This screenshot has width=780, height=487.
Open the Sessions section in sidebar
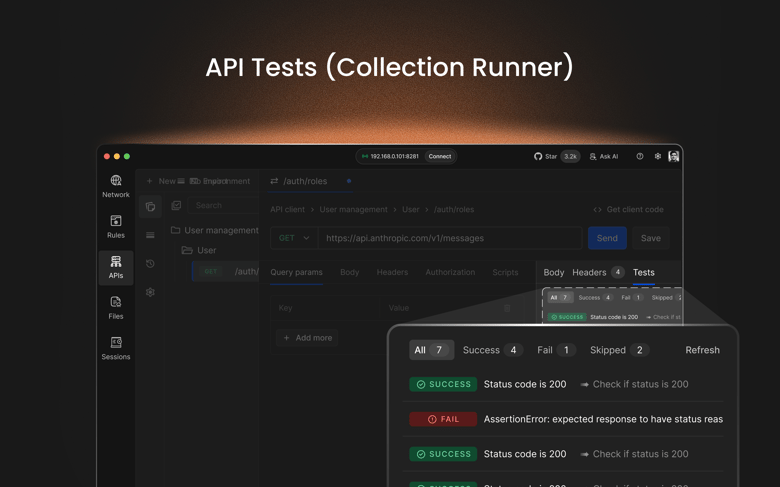tap(116, 348)
